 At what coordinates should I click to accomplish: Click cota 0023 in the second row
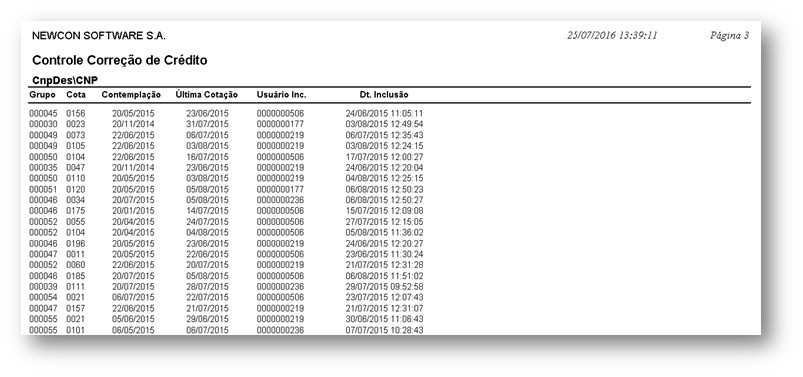(x=76, y=124)
